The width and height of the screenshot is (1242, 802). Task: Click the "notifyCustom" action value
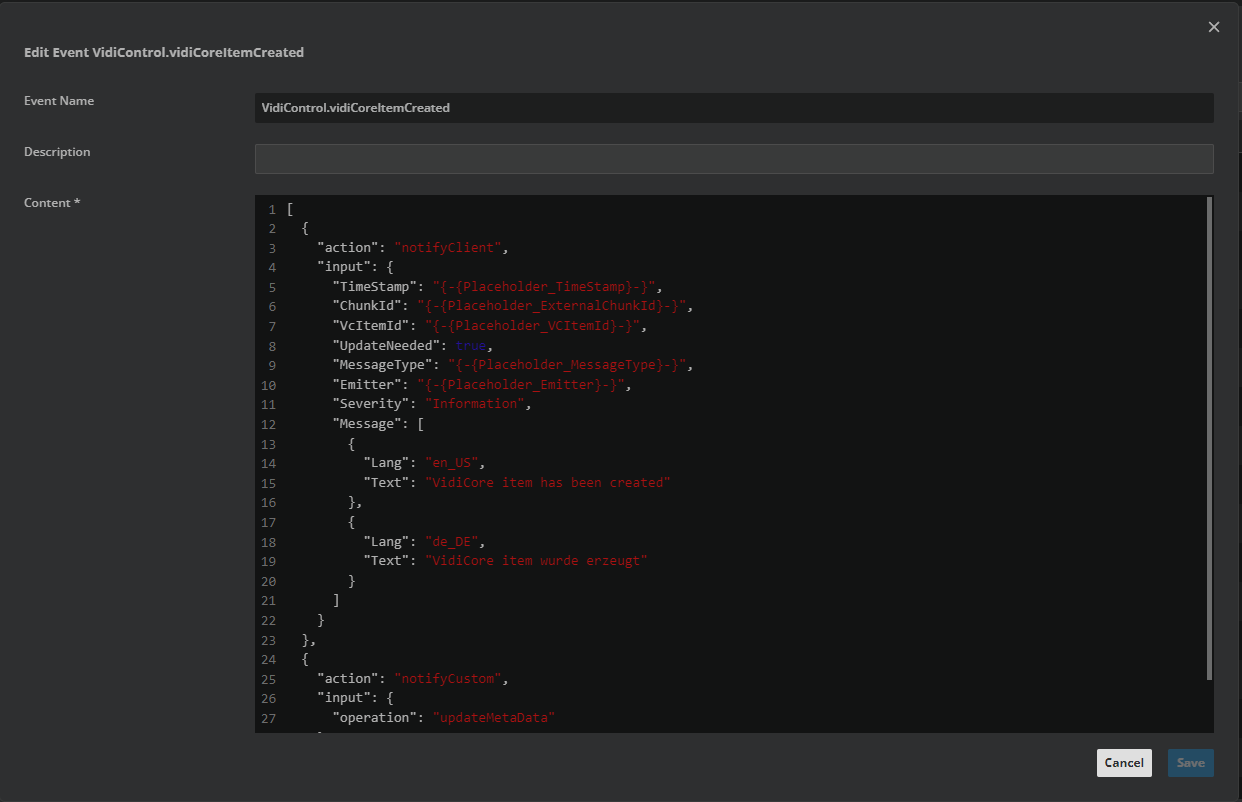(448, 679)
